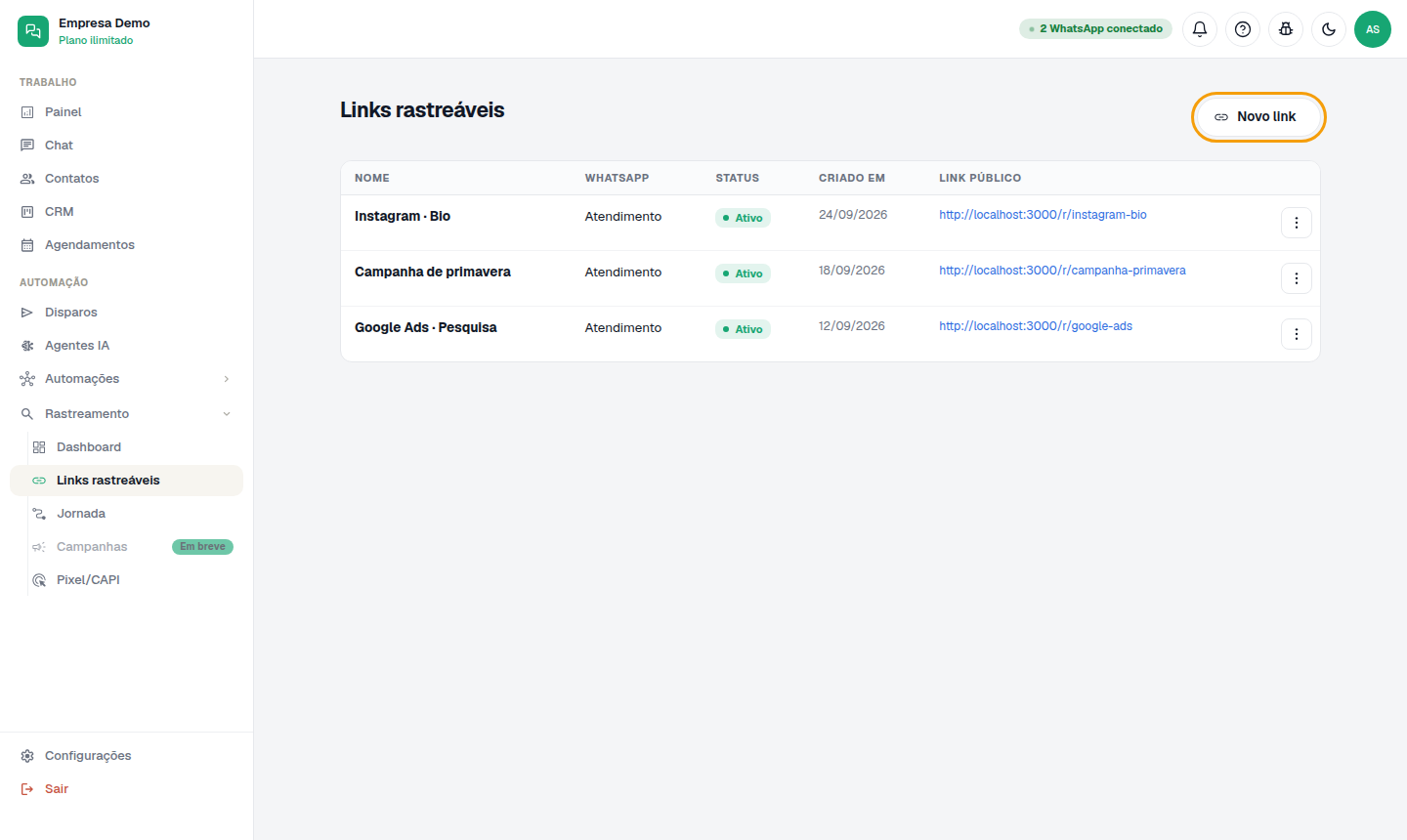
Task: Click the Plano ilimitado label
Action: pyautogui.click(x=96, y=41)
